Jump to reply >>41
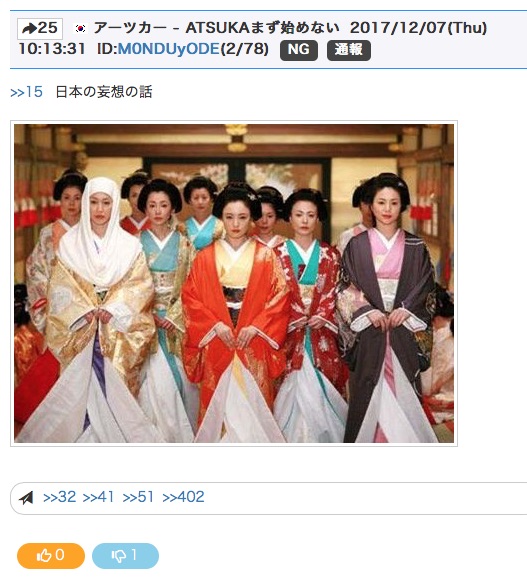Viewport: 527px width, 585px height. (x=98, y=497)
